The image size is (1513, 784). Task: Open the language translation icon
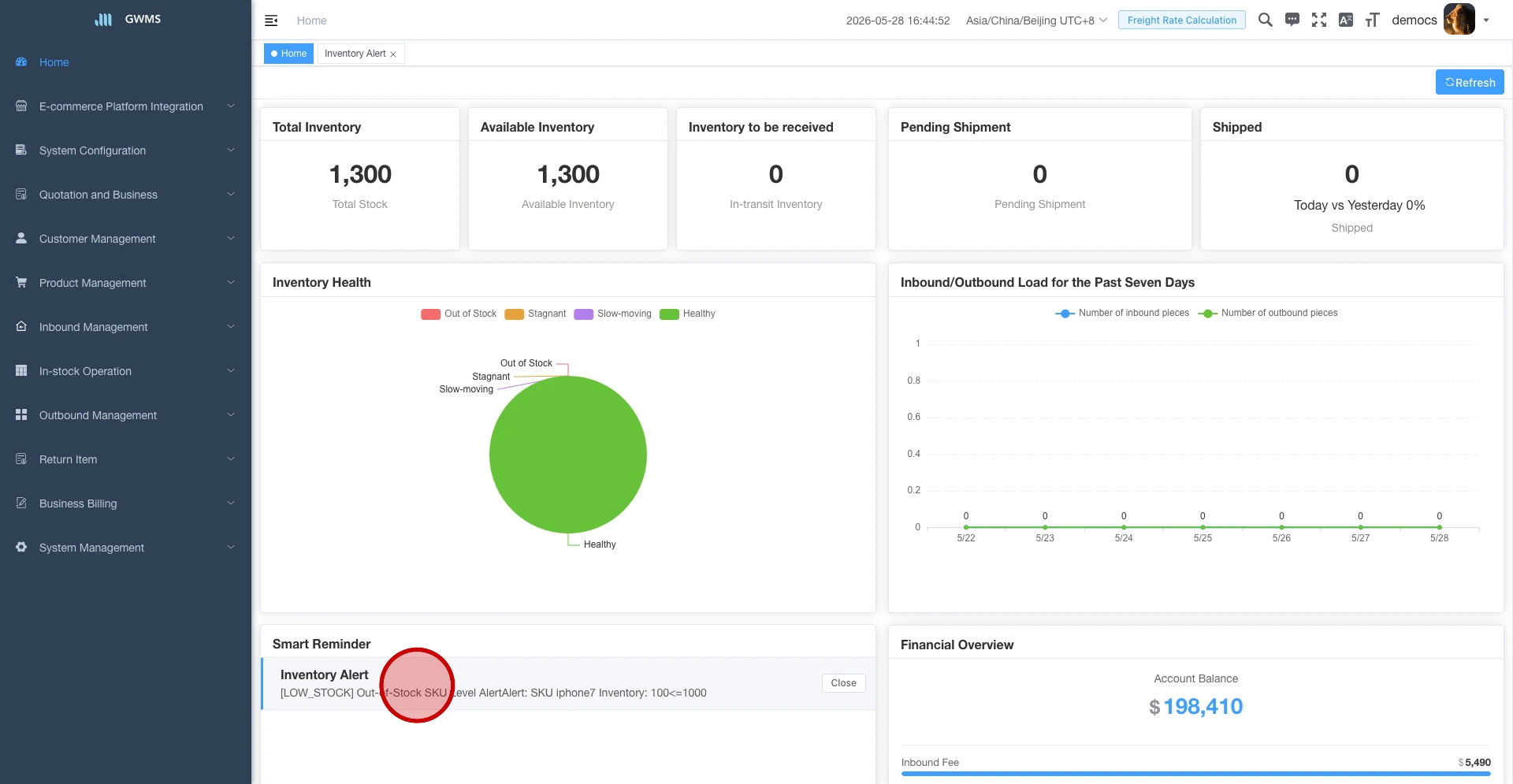pyautogui.click(x=1346, y=20)
